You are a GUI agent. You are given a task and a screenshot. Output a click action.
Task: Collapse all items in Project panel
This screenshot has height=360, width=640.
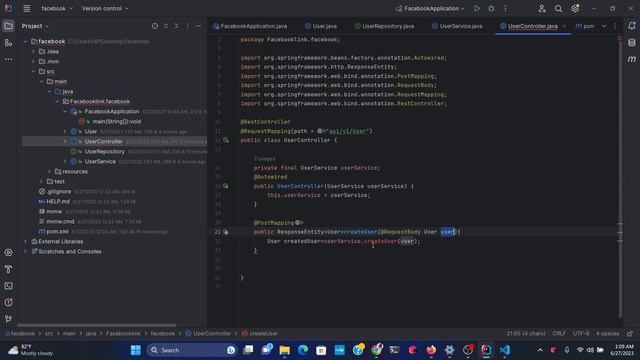(176, 26)
